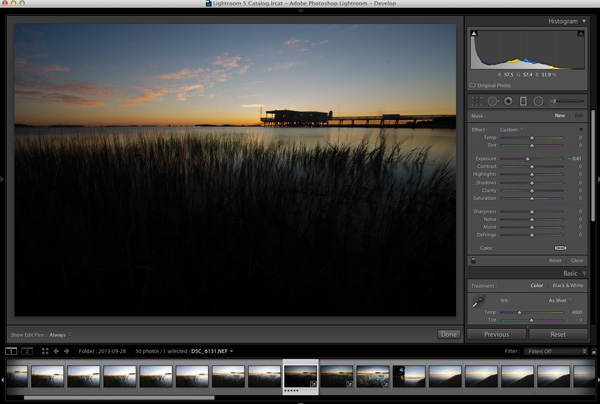600x404 pixels.
Task: Select New mask mode
Action: [x=559, y=116]
